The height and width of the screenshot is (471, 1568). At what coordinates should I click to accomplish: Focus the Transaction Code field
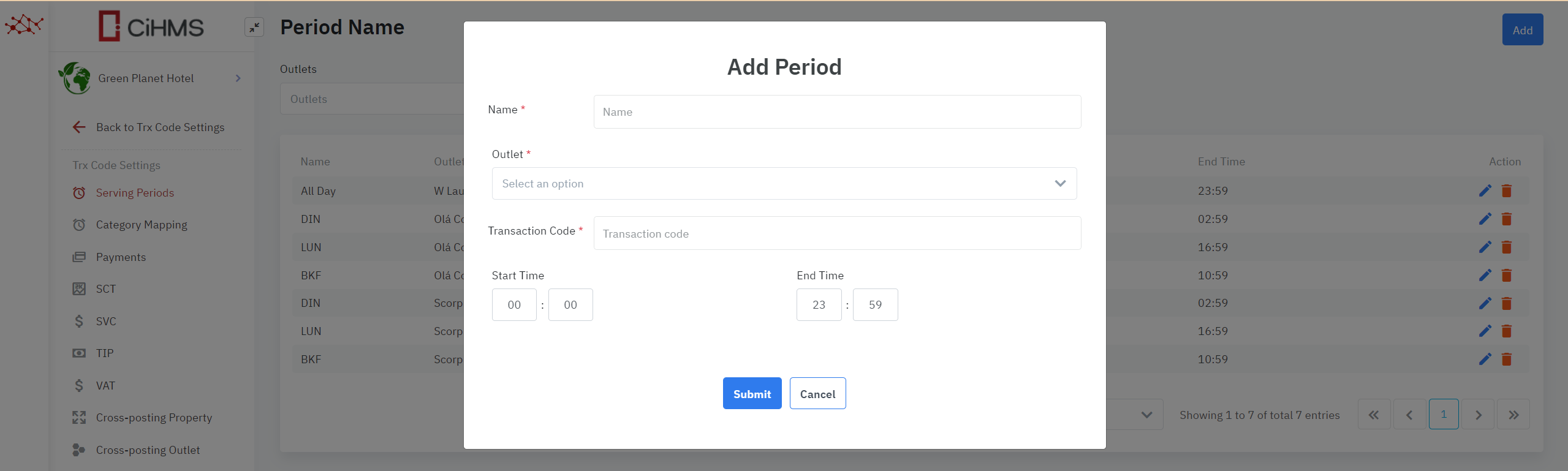pos(836,233)
